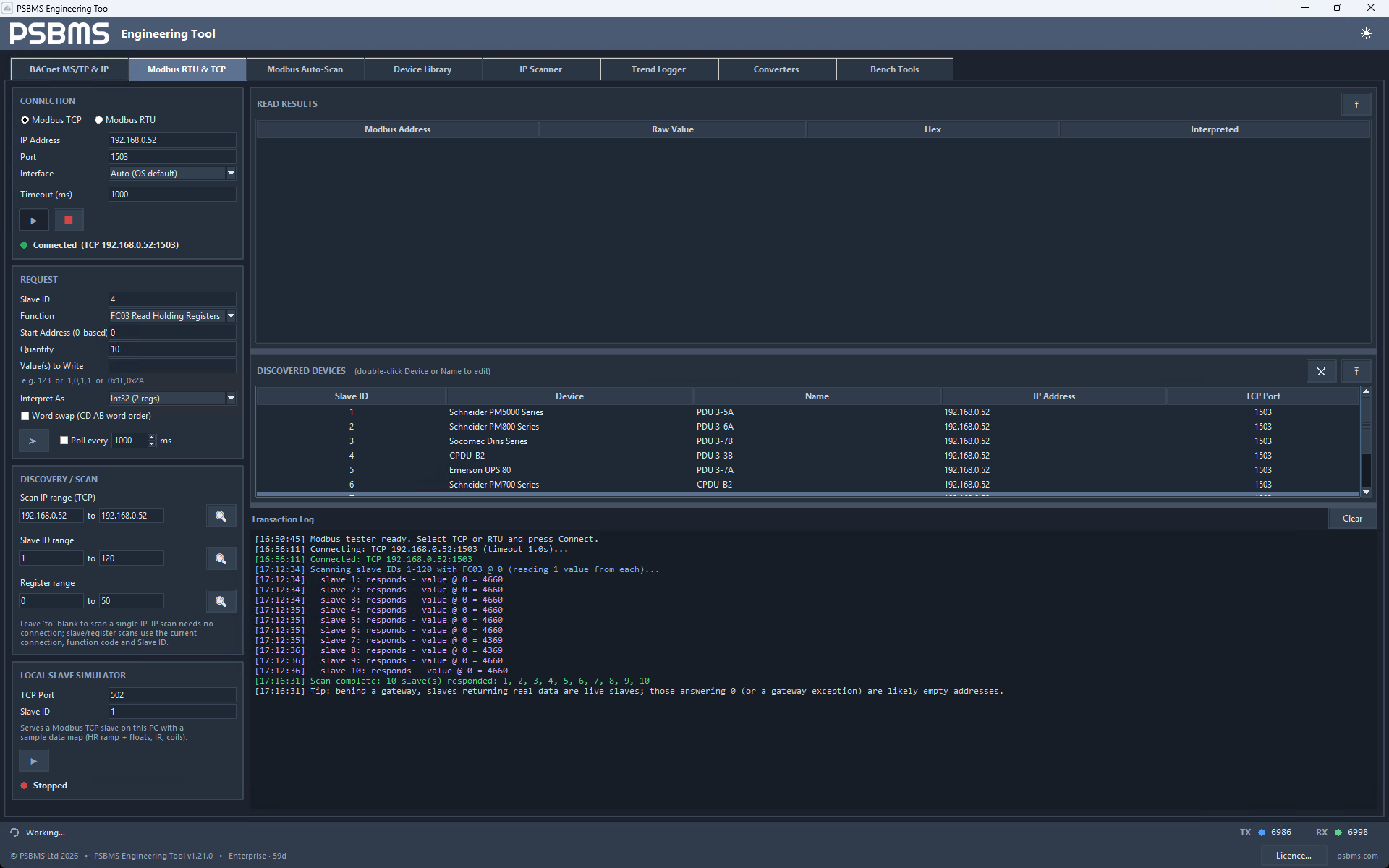1389x868 pixels.
Task: Sort by Device column header
Action: [569, 396]
